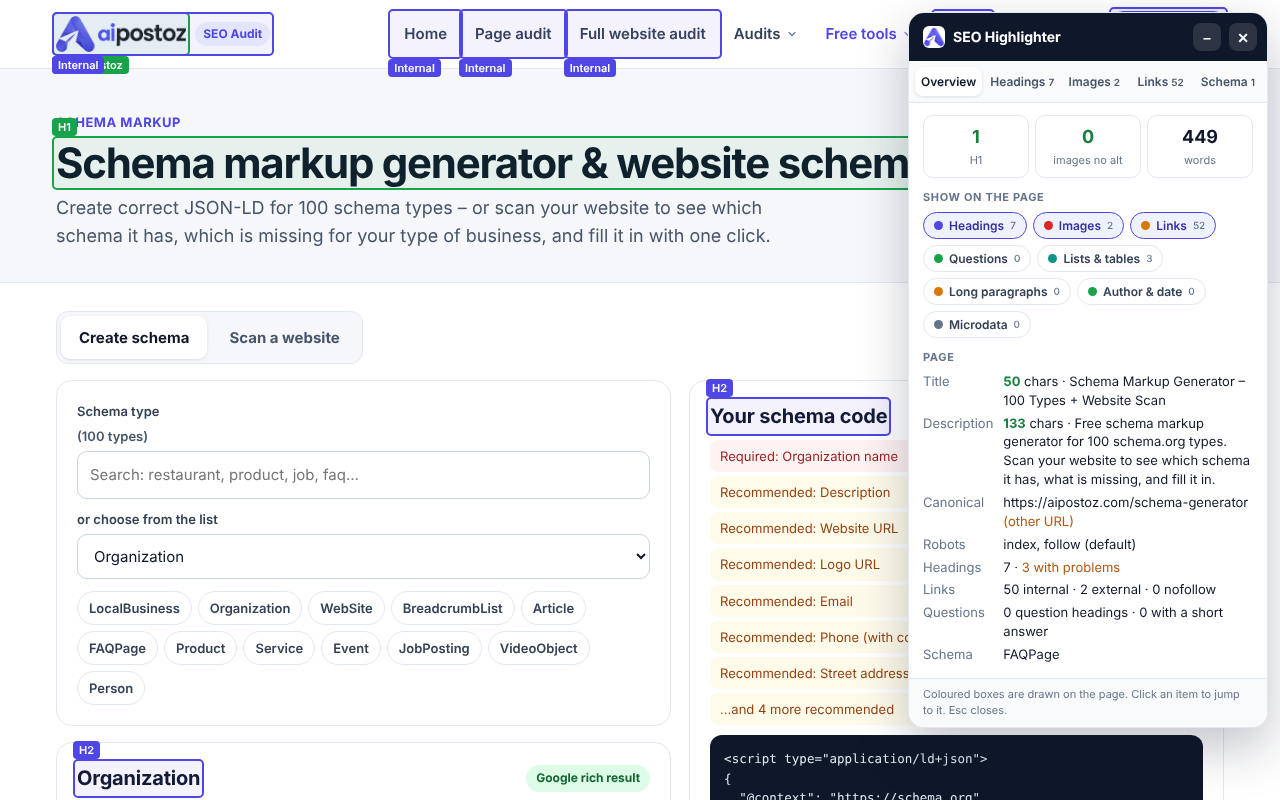
Task: Choose the WebSite schema chip
Action: (x=346, y=608)
